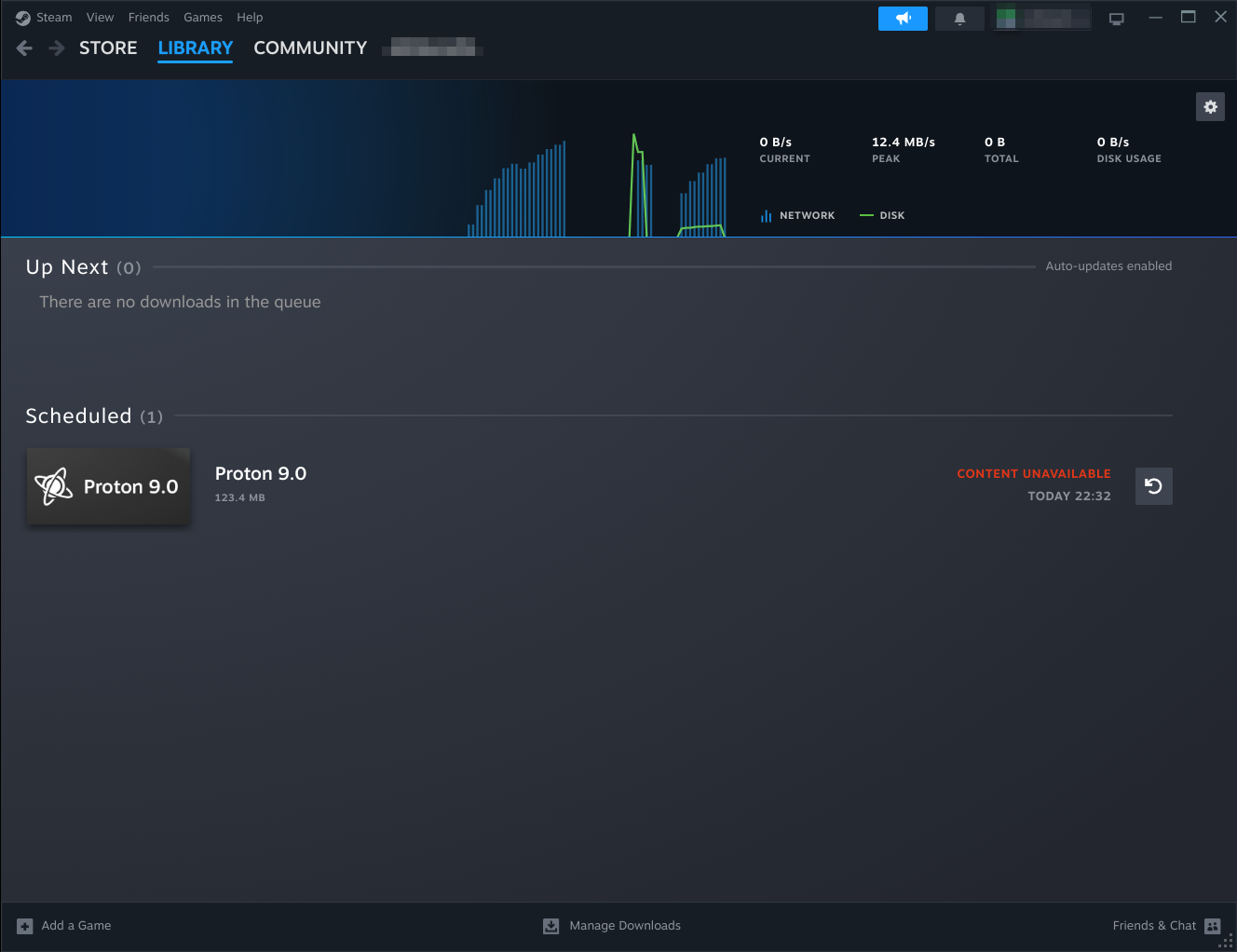Click the window resize grip in corner
The image size is (1237, 952).
coord(1226,941)
